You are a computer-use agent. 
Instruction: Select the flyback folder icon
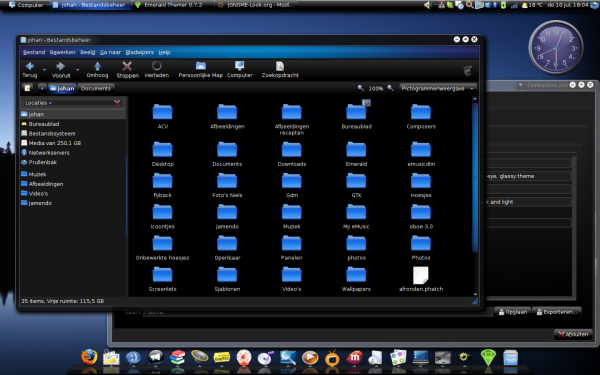163,181
